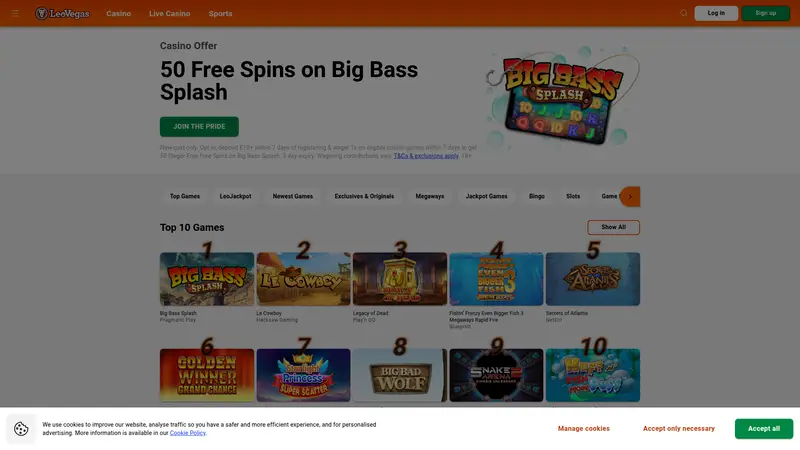Select the Jackpot Games category

486,196
